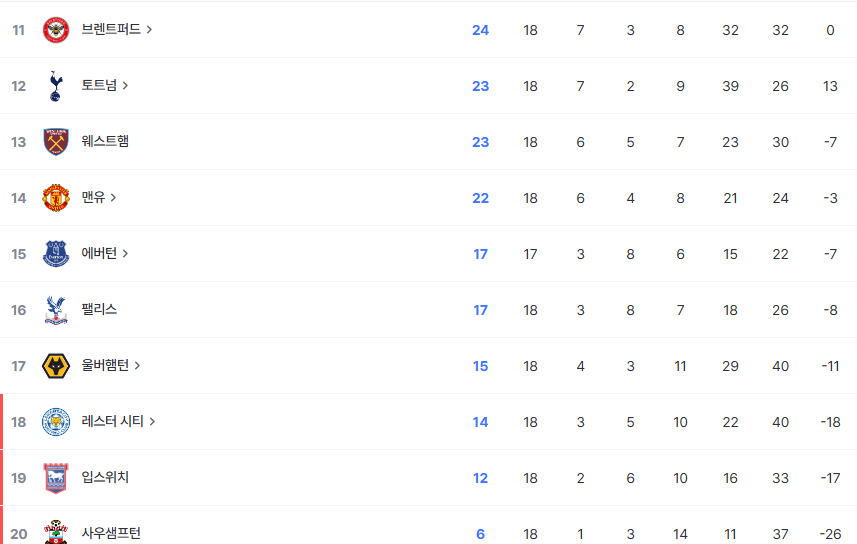Click the Everton club crest

56,254
